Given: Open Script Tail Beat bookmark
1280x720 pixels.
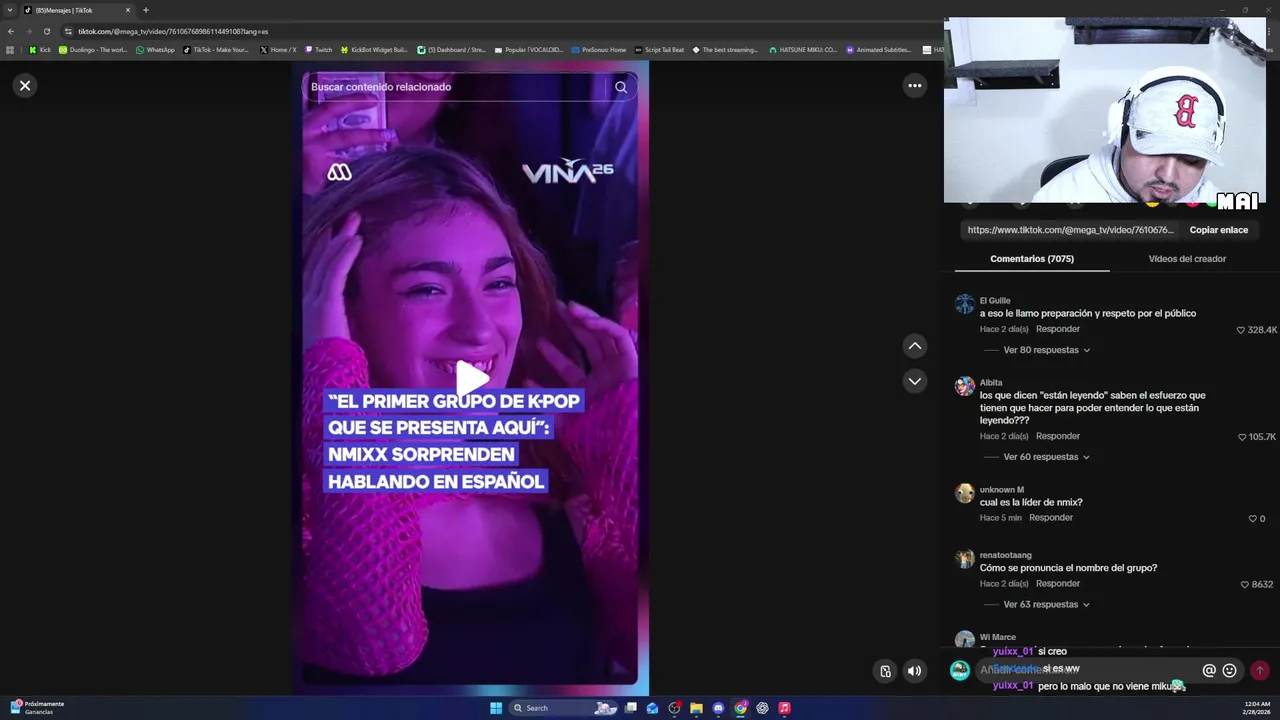Looking at the screenshot, I should 659,49.
